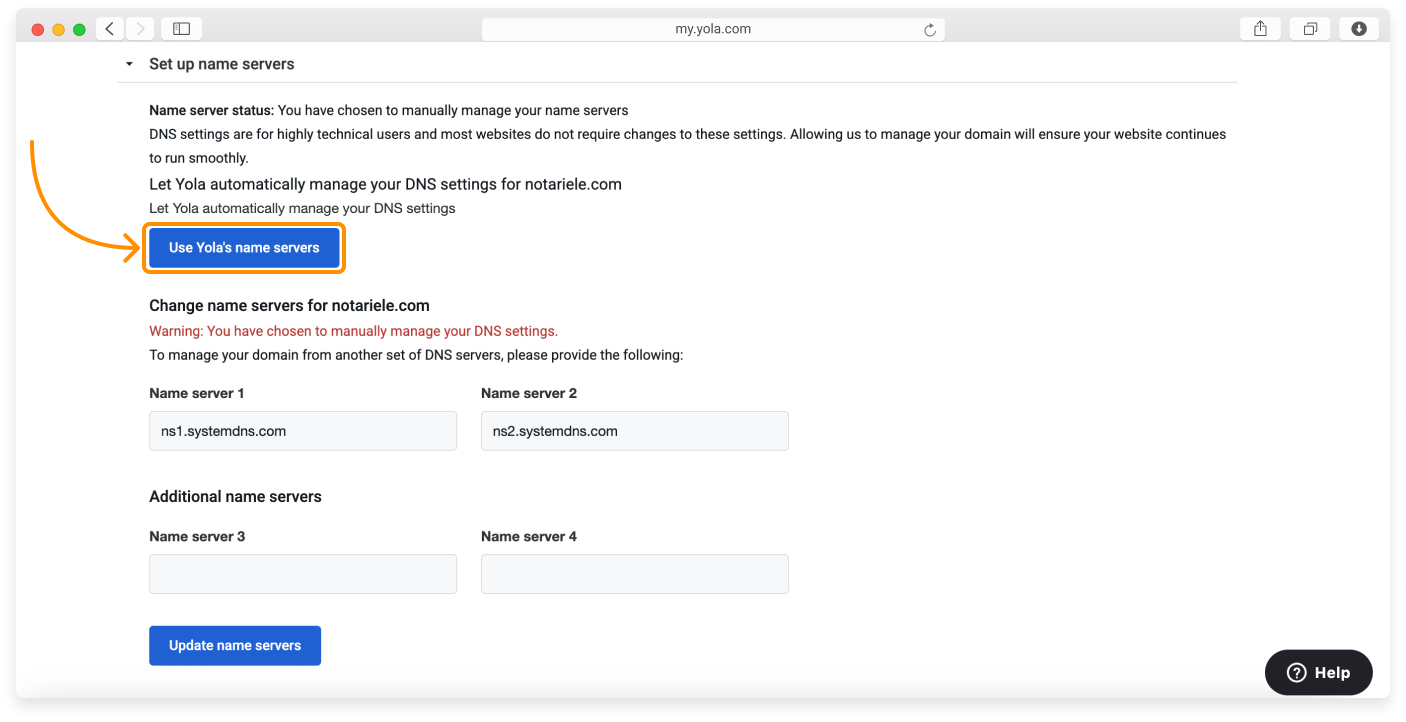Show the Safari sidebar

(x=181, y=29)
